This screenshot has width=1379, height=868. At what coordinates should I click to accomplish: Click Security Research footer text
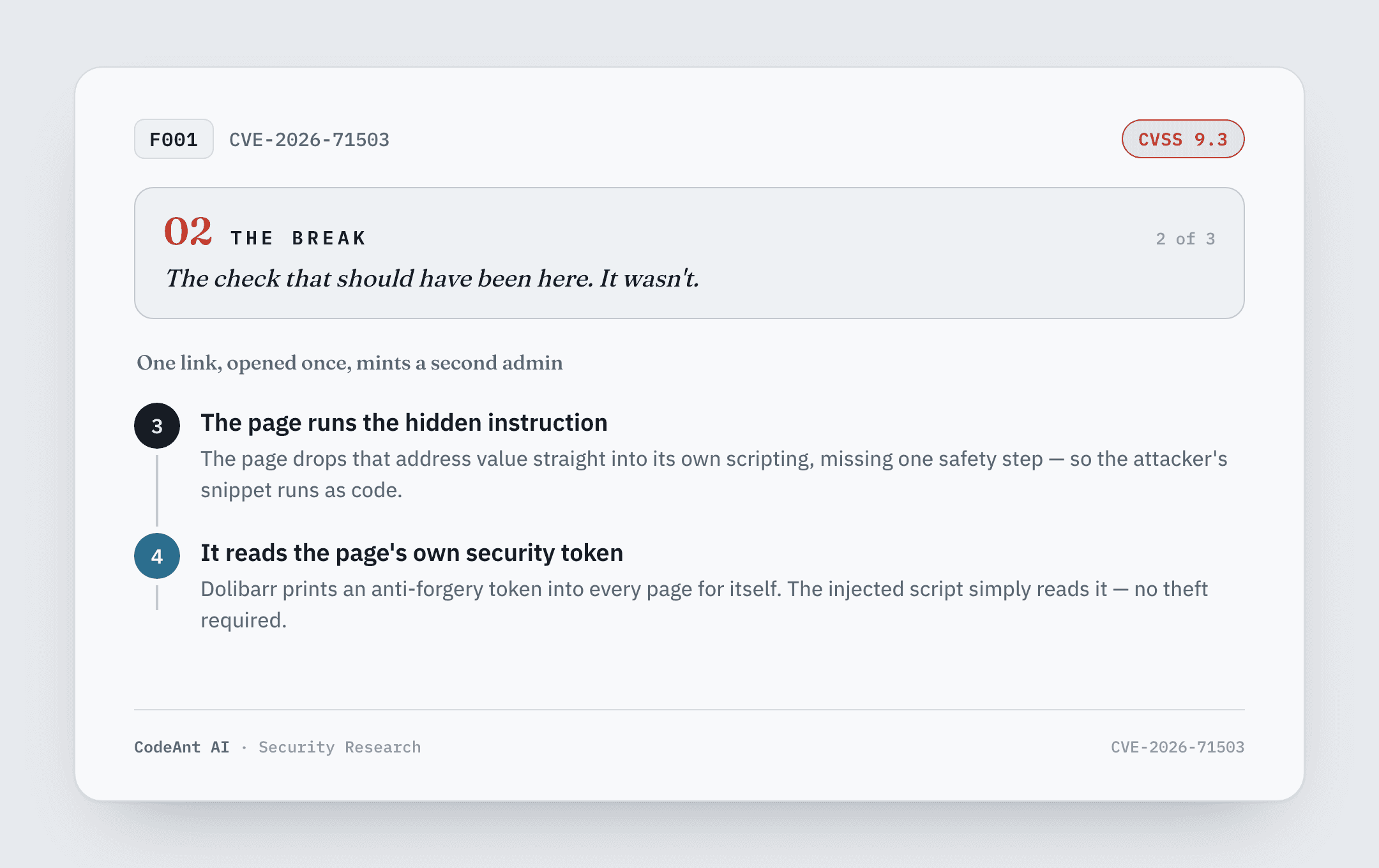pyautogui.click(x=340, y=747)
